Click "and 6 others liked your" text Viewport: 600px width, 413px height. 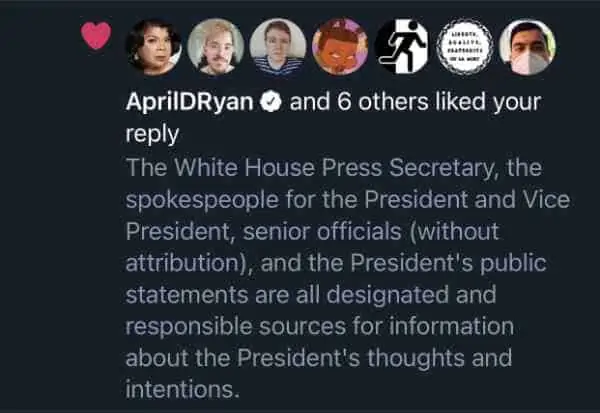pos(415,103)
